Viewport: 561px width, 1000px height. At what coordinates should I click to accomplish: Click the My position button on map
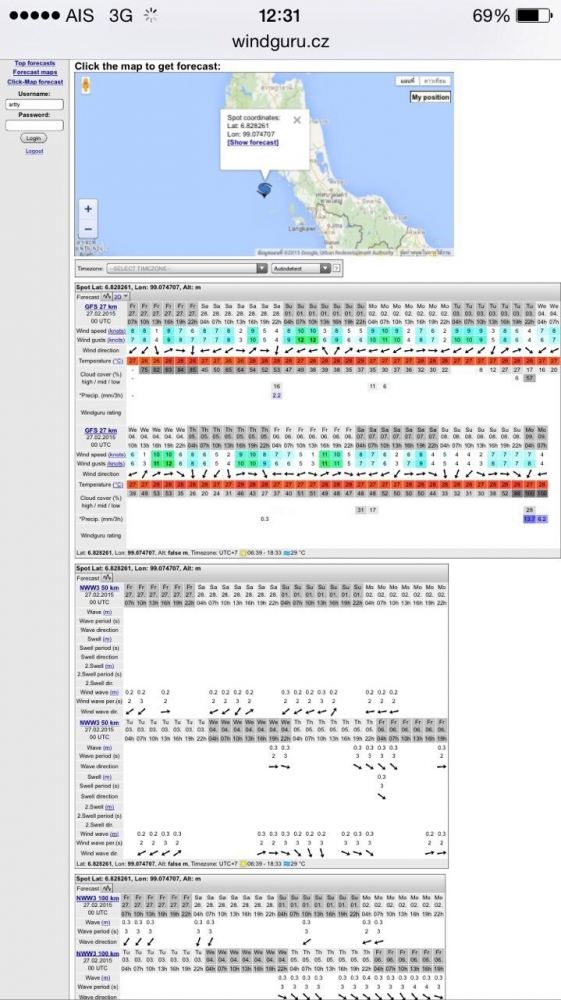[x=430, y=97]
